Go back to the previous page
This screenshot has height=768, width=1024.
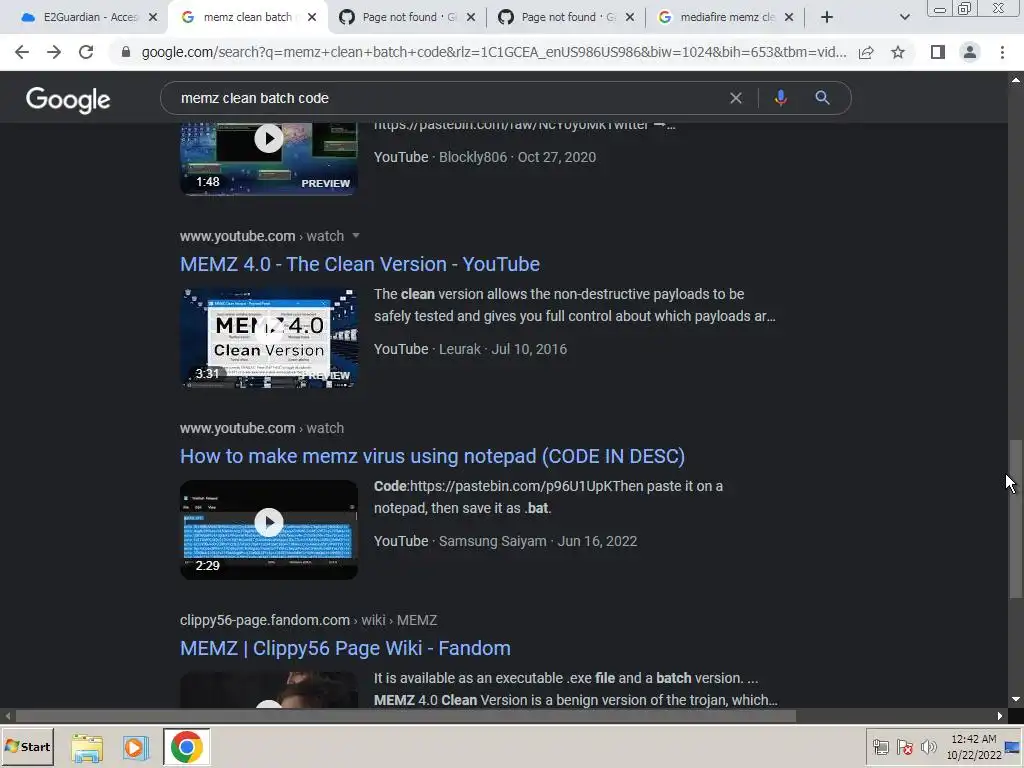(22, 52)
